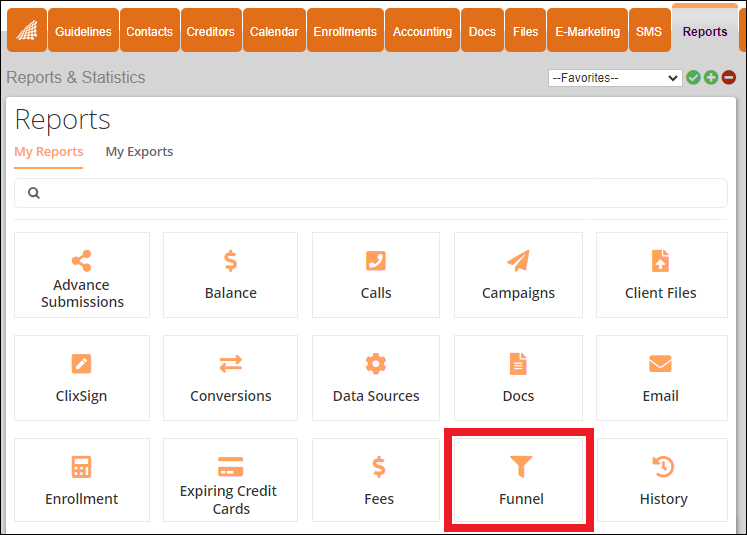Switch to the My Exports sub-tab
Image resolution: width=747 pixels, height=535 pixels.
(x=139, y=152)
